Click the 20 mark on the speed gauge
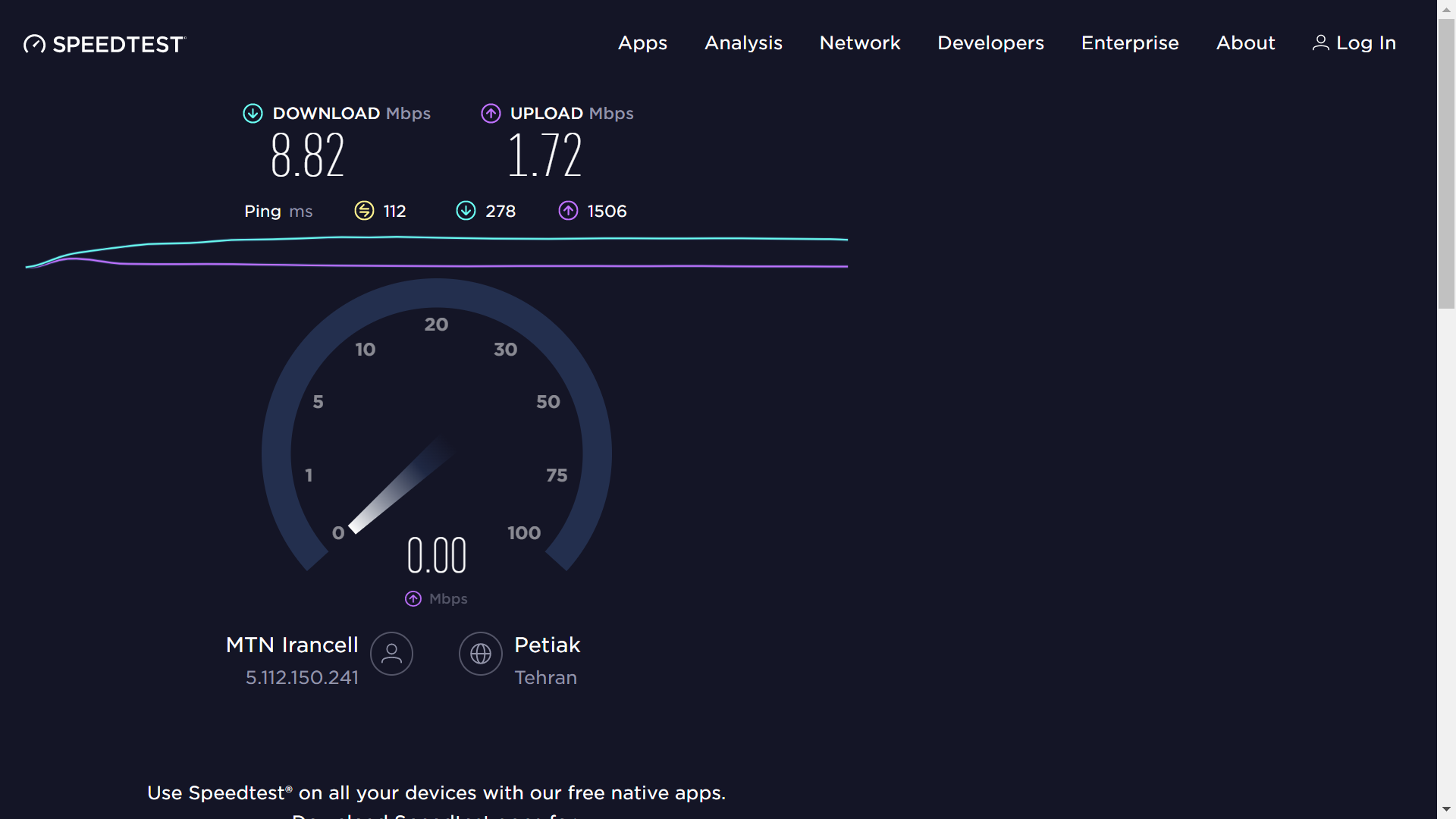Image resolution: width=1456 pixels, height=819 pixels. (436, 325)
